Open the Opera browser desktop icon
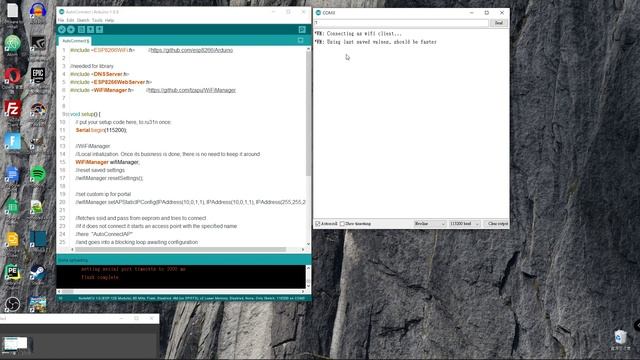The image size is (640, 360). [13, 76]
